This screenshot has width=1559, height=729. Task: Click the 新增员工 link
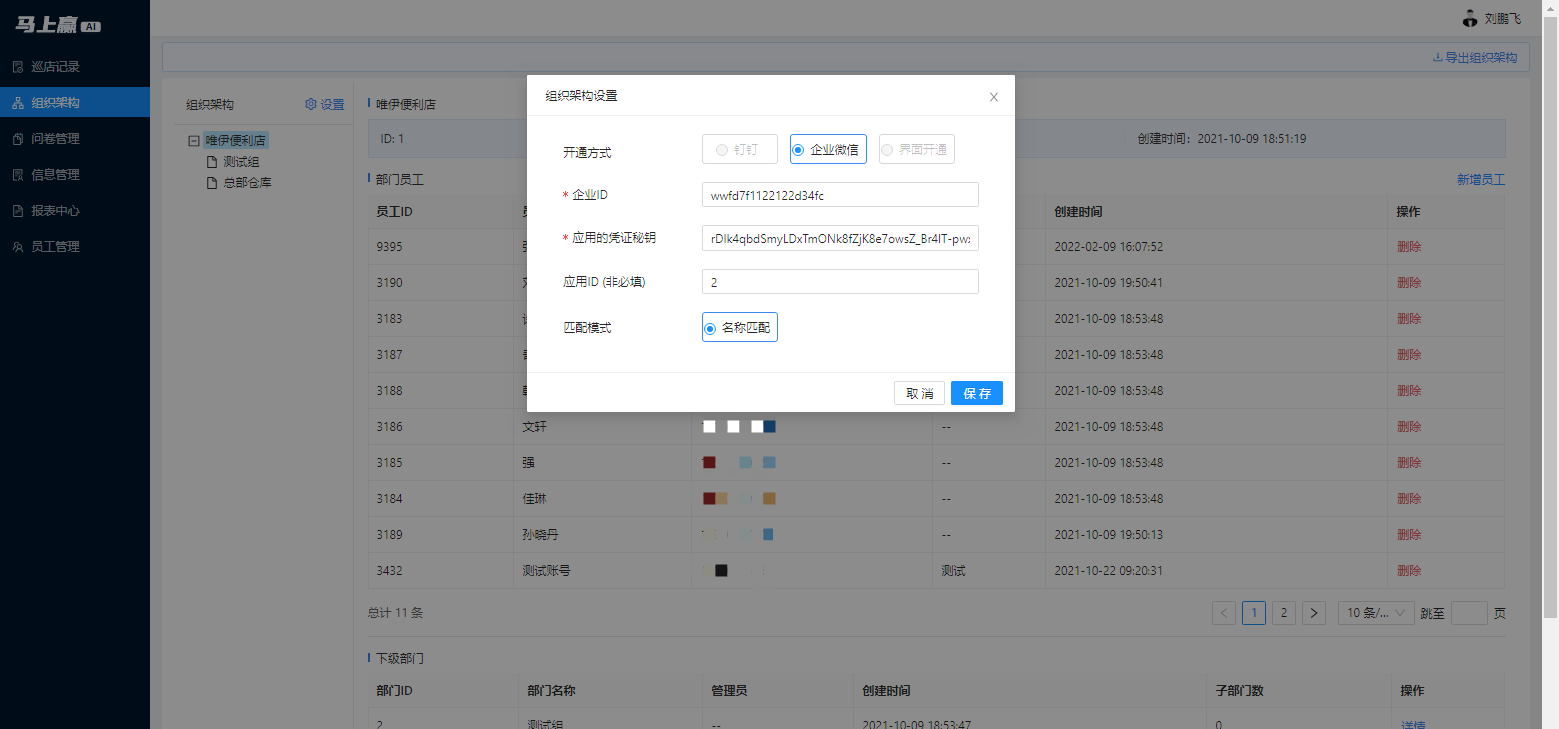(x=1480, y=180)
